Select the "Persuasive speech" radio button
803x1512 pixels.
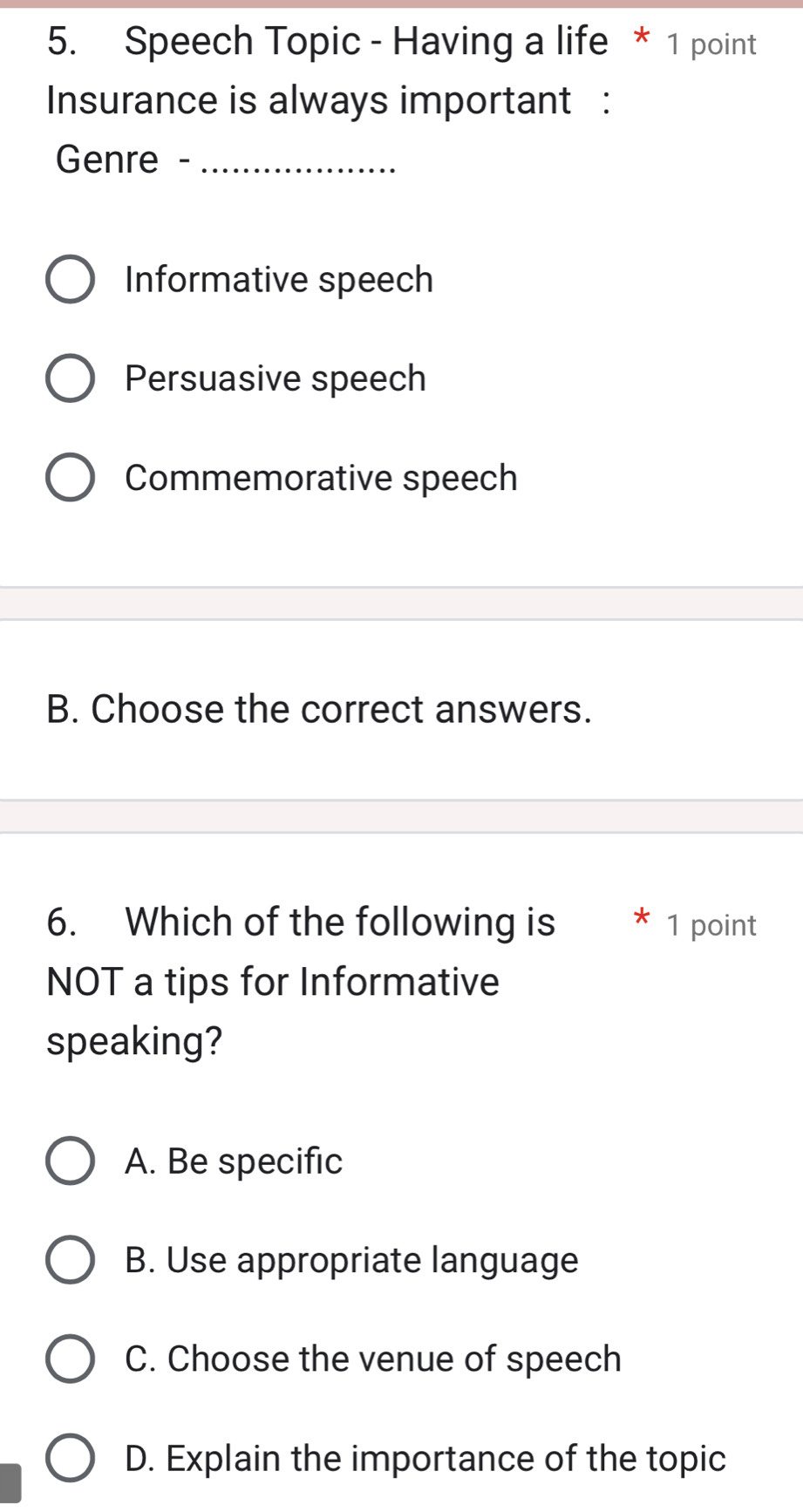tap(71, 378)
